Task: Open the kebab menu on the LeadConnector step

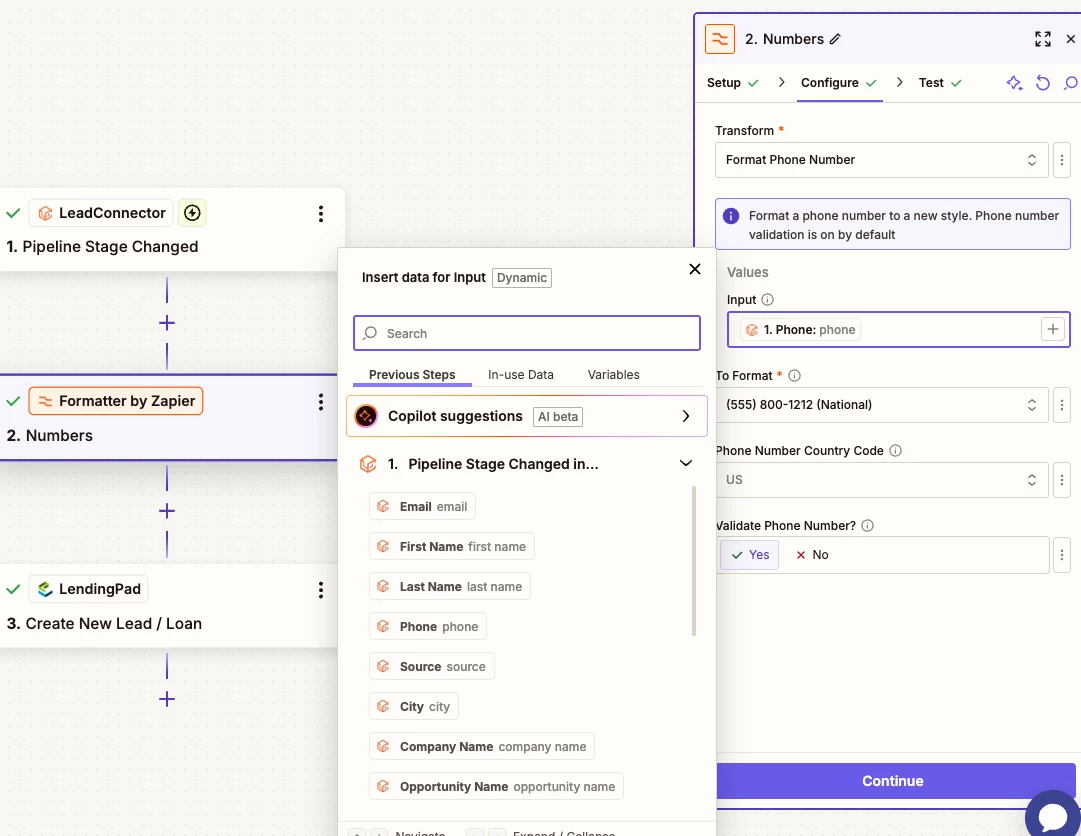Action: tap(321, 214)
